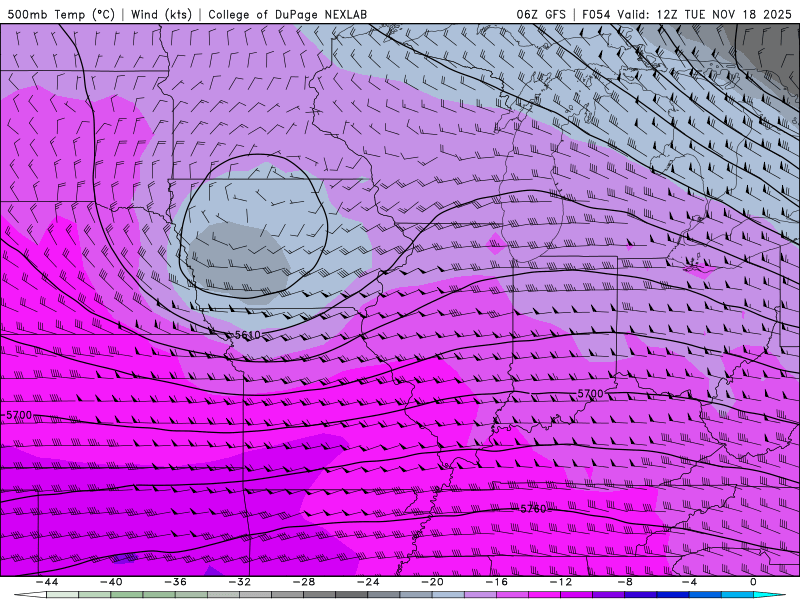This screenshot has width=800, height=600.
Task: Select the '-16' color scale label
Action: (496, 582)
